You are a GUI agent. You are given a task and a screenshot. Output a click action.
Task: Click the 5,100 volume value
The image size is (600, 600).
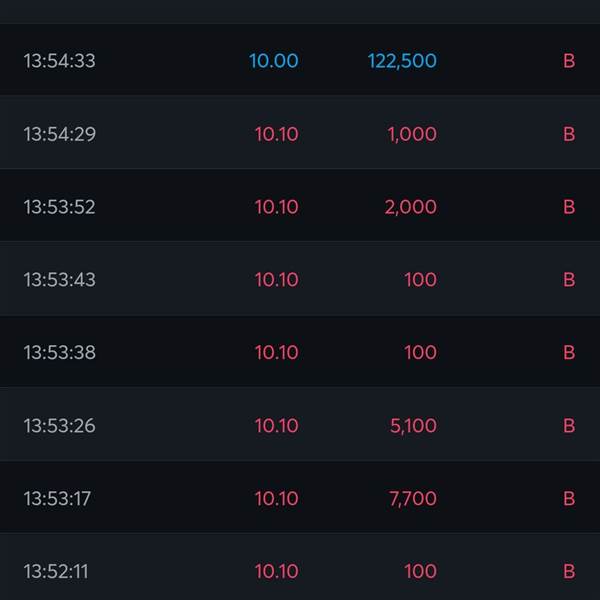pos(413,426)
